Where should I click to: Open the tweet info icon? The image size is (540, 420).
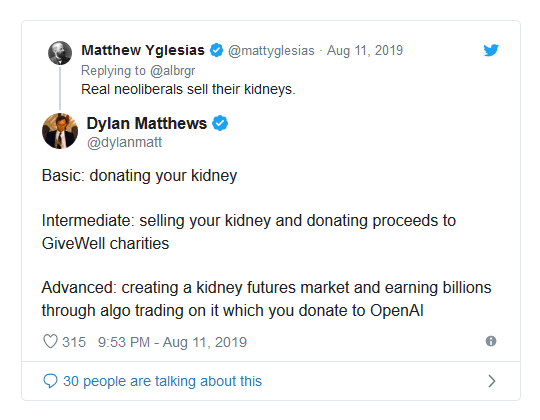click(491, 341)
